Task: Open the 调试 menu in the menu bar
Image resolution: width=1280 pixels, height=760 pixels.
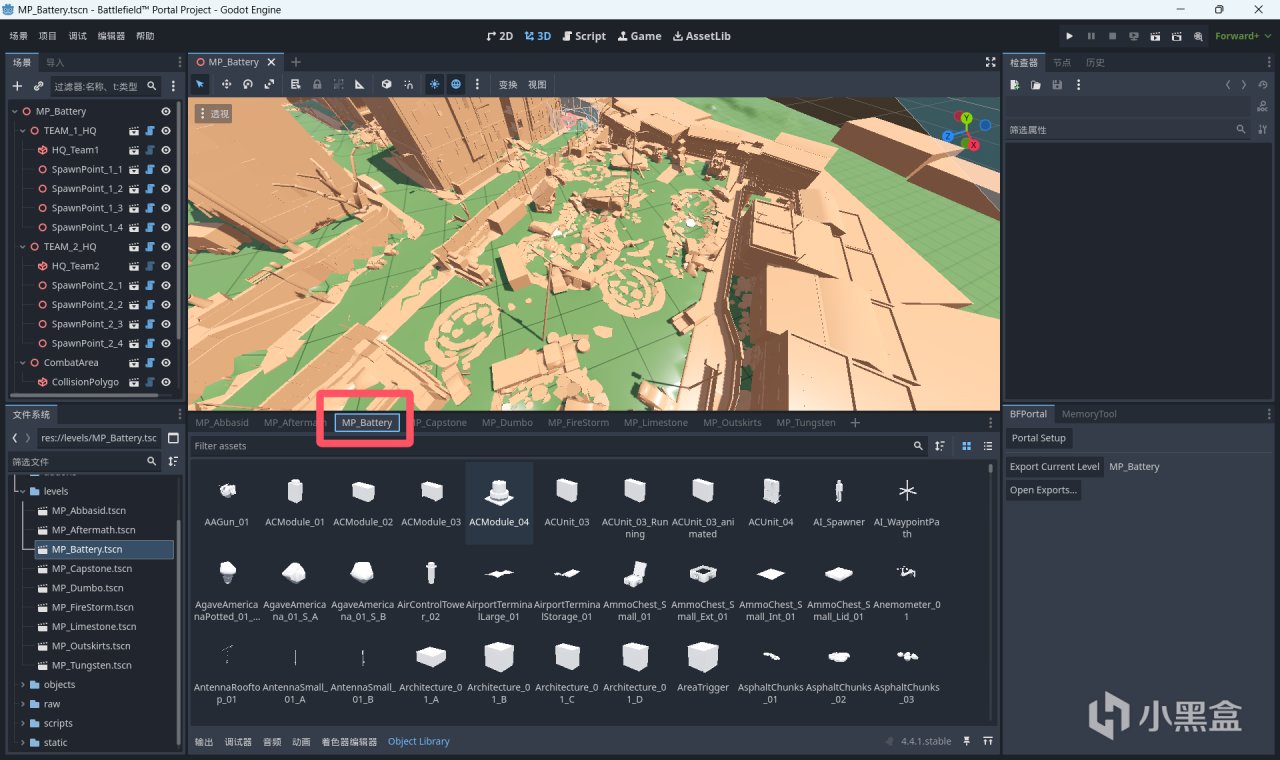Action: click(x=77, y=36)
